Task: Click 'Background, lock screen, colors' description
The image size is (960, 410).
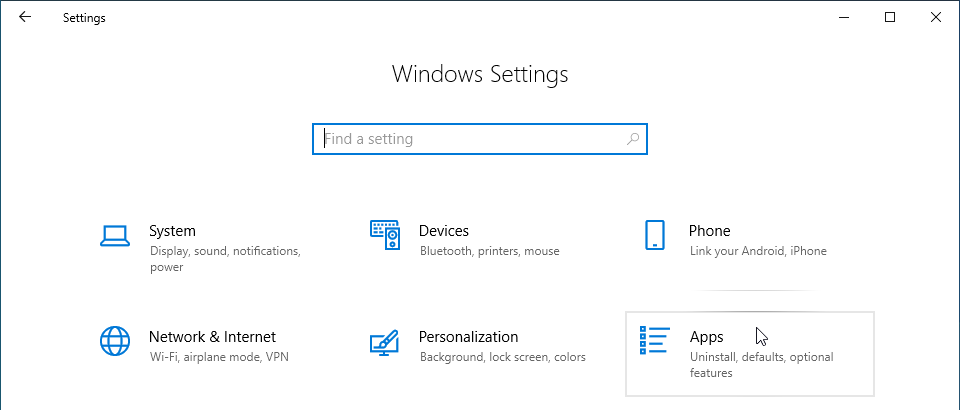Action: click(503, 357)
